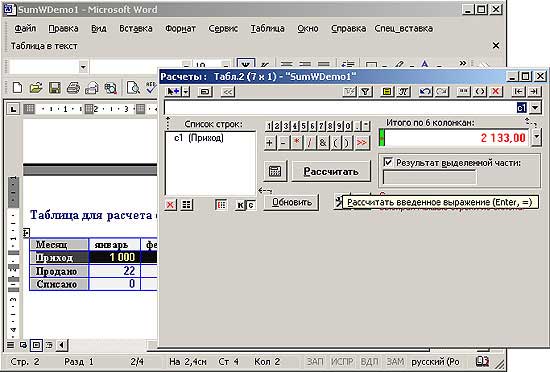Toggle the Результат выделенной части checkbox

[x=388, y=162]
